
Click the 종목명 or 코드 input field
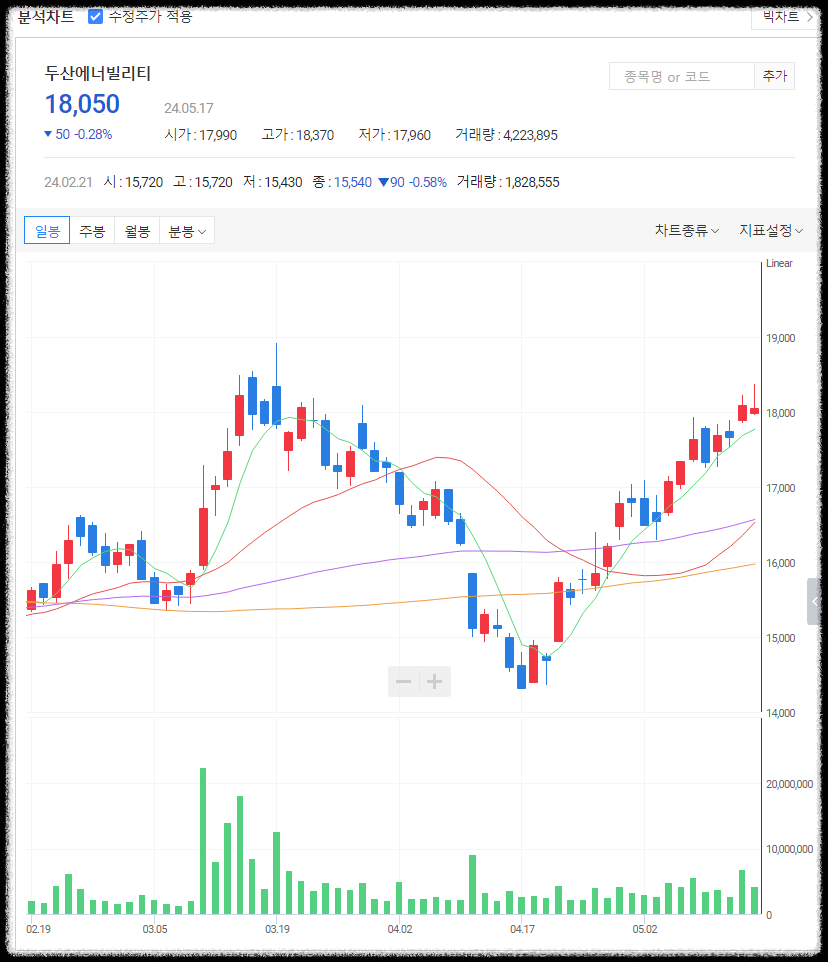[681, 76]
